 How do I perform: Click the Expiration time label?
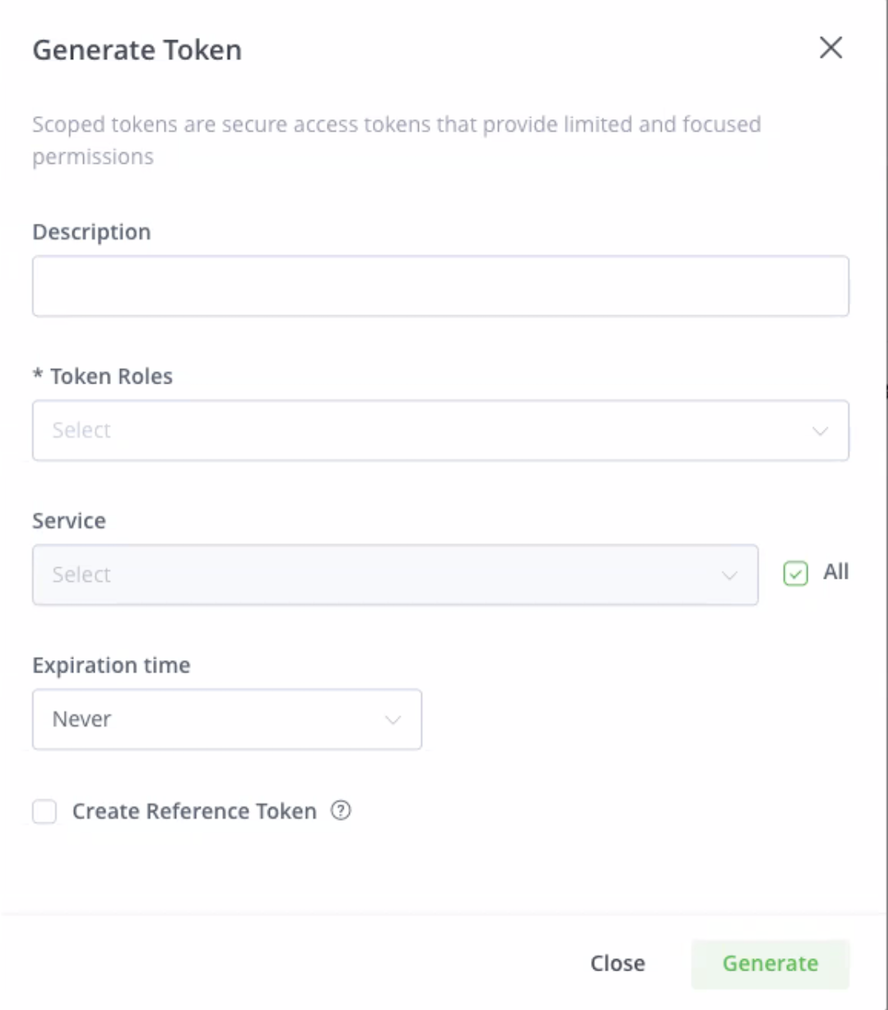pos(111,665)
